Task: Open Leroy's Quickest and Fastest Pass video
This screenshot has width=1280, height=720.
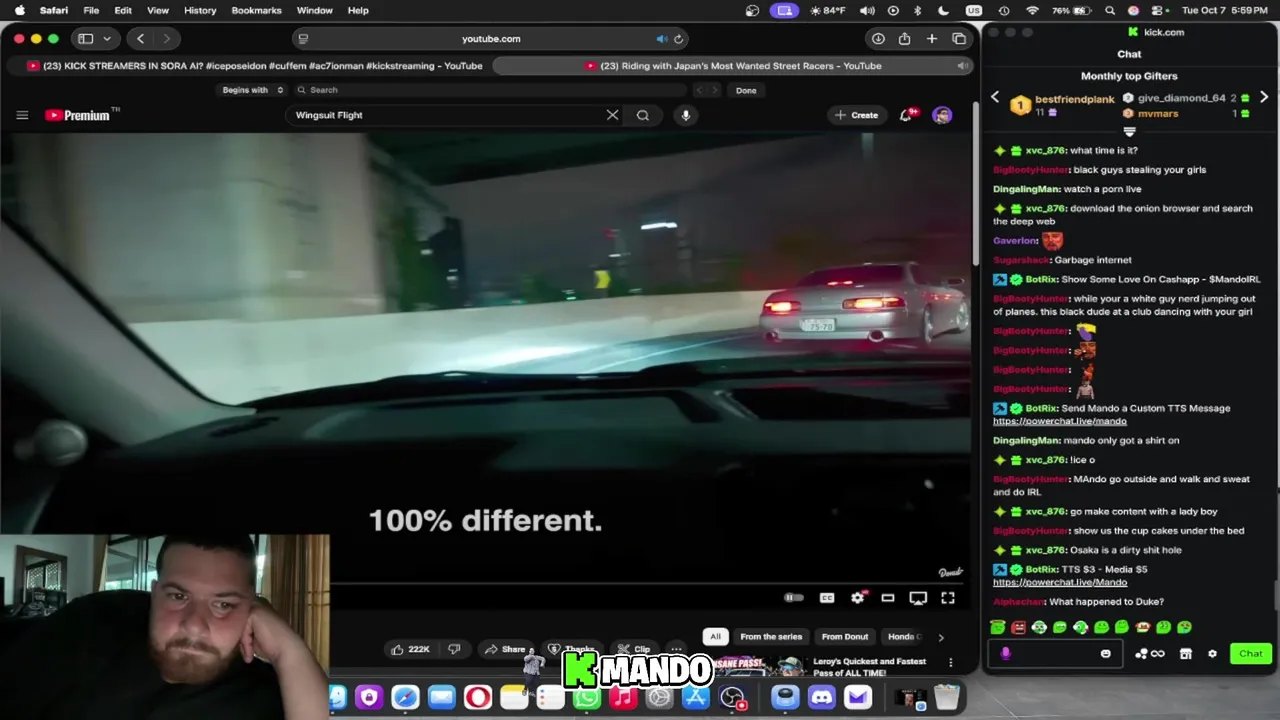Action: 869,667
